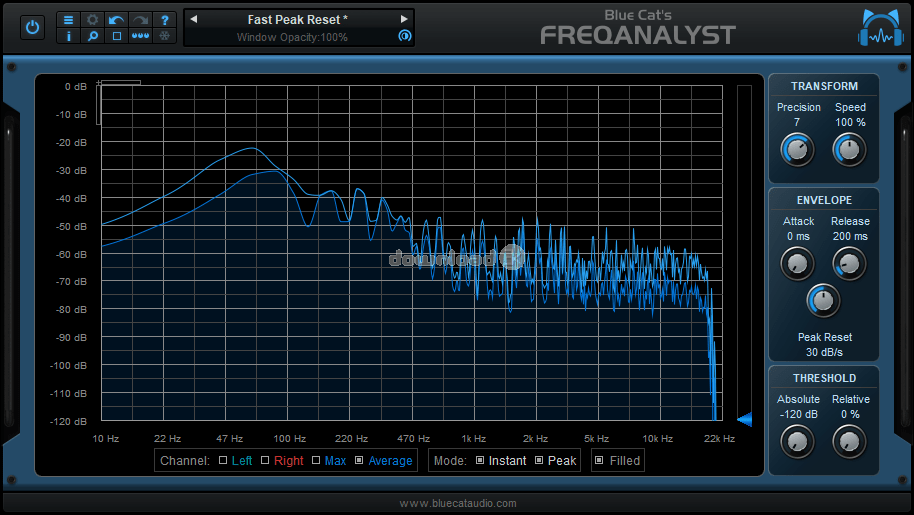Image resolution: width=914 pixels, height=515 pixels.
Task: Click the FREQANALYST title text
Action: 638,36
